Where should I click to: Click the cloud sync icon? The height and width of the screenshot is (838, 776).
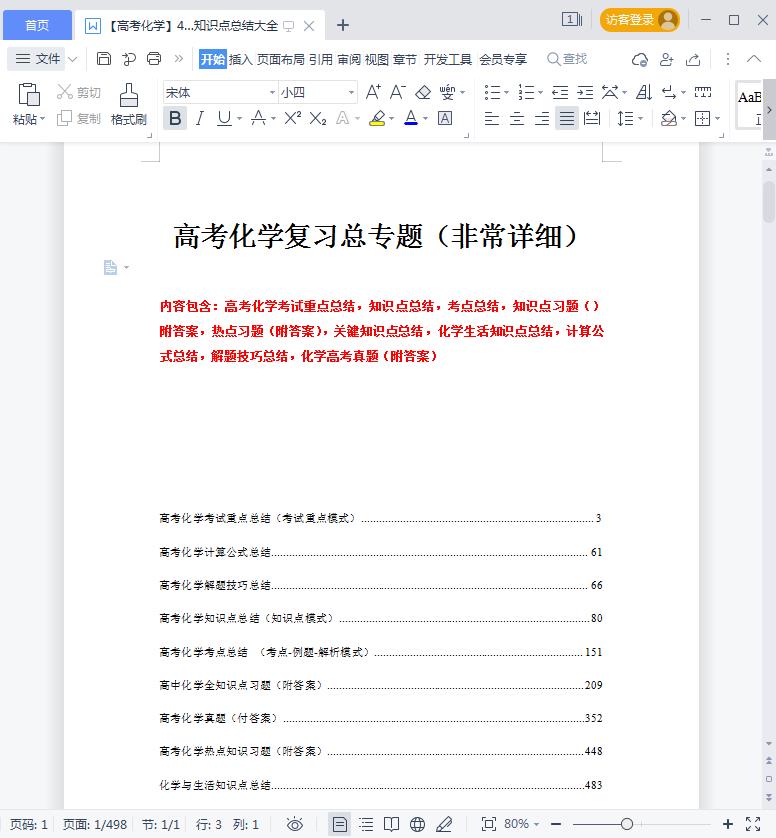tap(640, 59)
